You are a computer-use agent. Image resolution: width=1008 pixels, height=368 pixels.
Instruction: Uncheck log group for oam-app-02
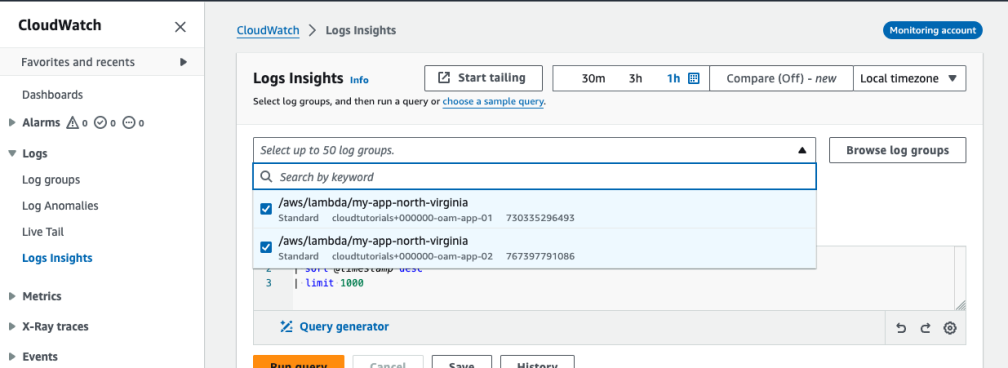266,247
